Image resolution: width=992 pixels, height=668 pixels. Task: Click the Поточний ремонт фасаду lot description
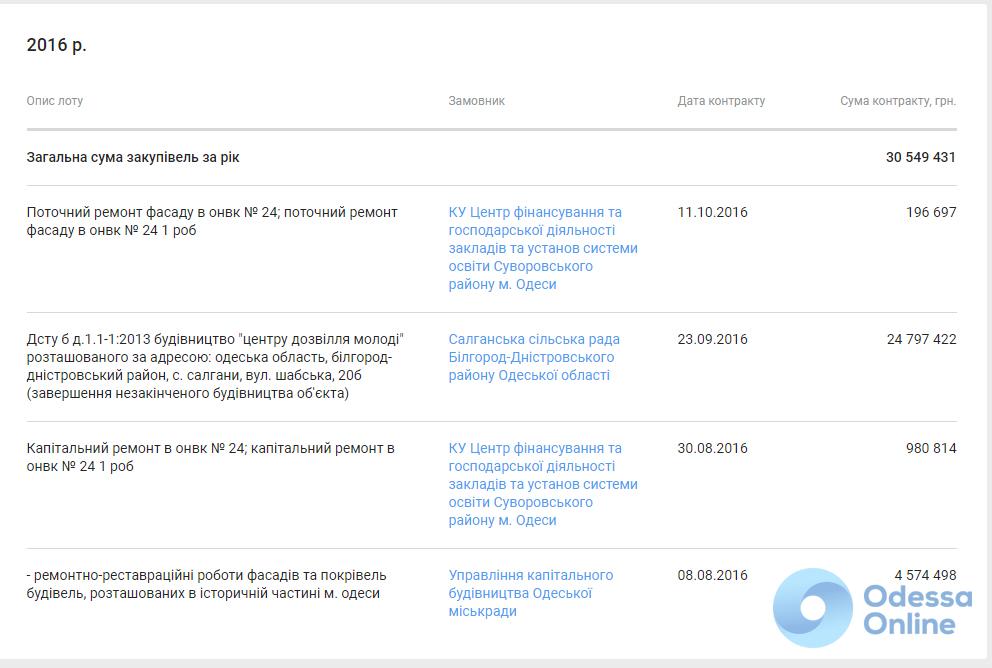coord(212,221)
